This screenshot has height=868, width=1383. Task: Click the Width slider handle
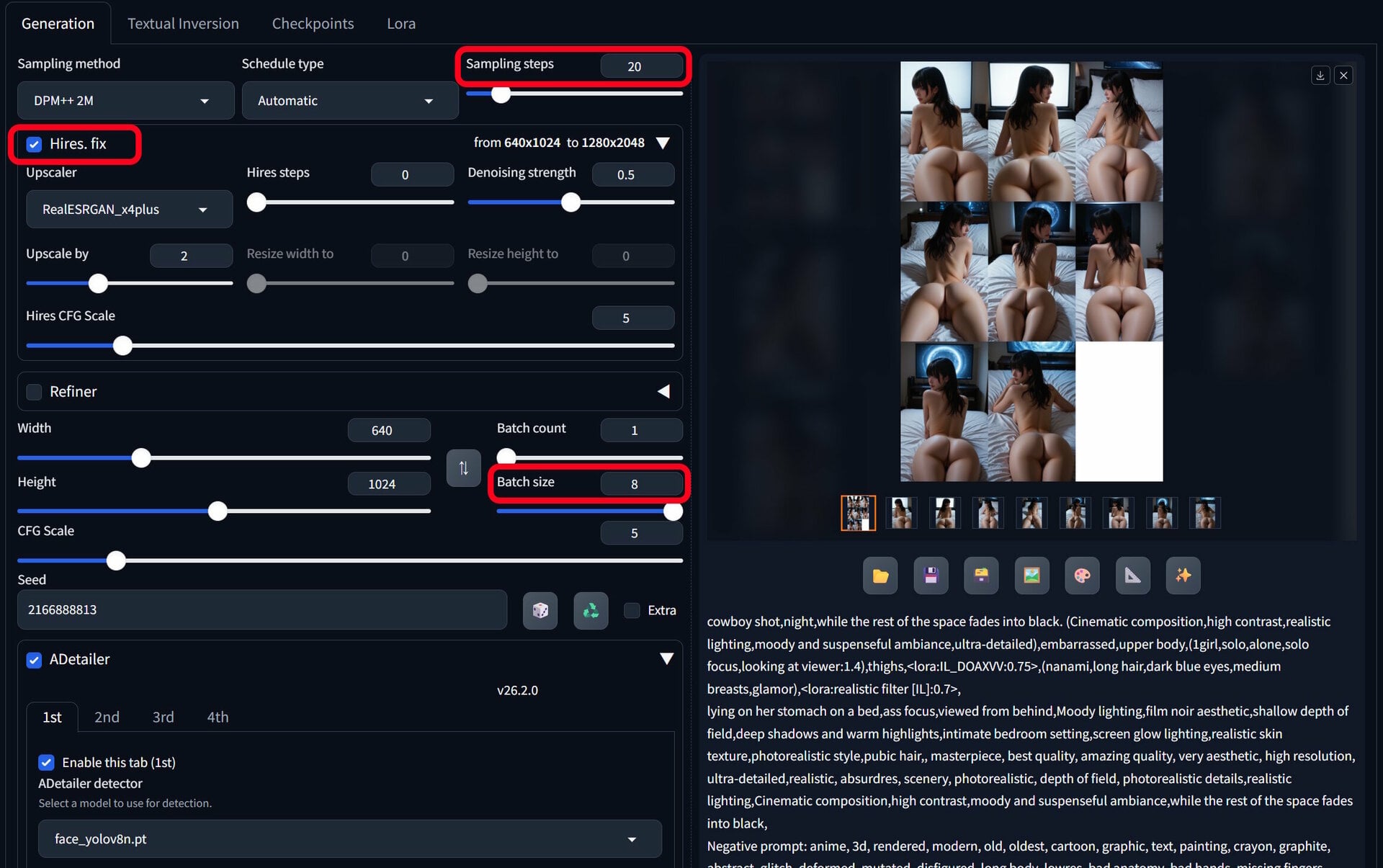pos(141,457)
